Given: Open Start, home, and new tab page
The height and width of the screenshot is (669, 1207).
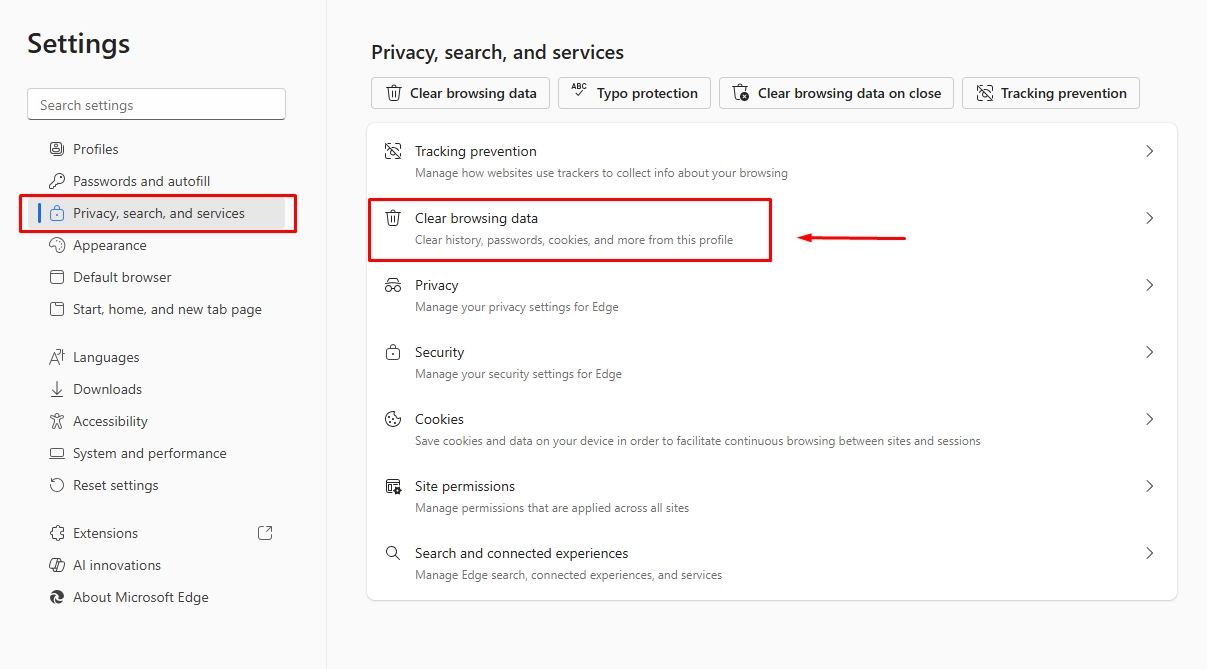Looking at the screenshot, I should point(166,309).
